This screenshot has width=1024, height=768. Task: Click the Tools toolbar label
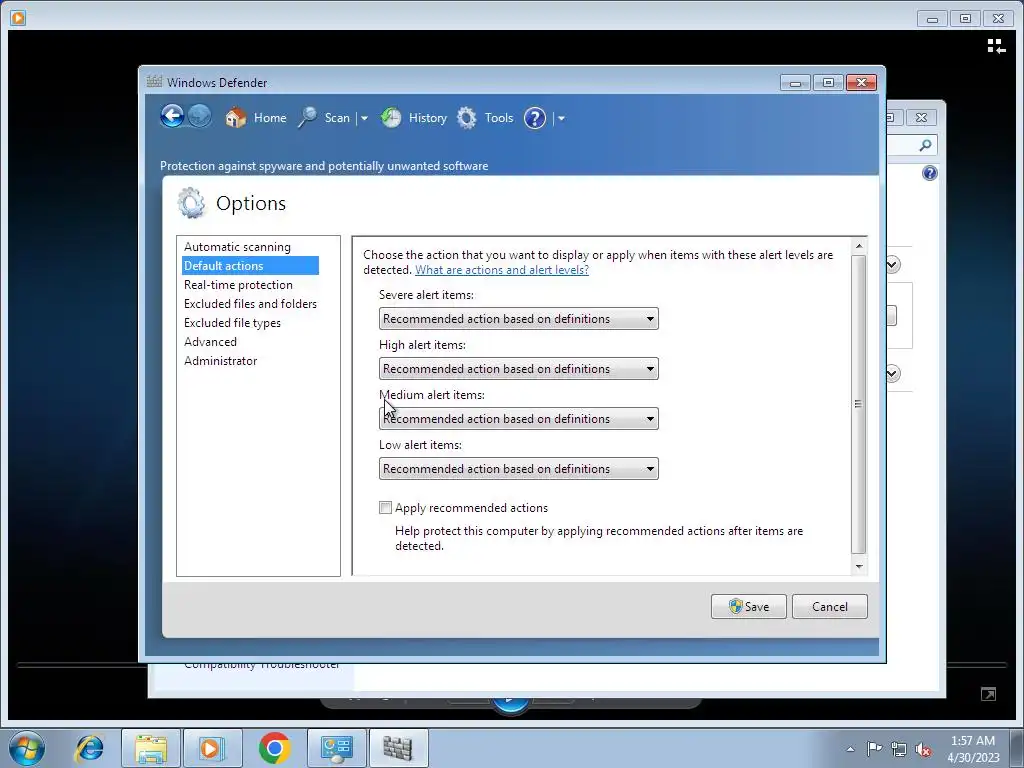point(499,118)
